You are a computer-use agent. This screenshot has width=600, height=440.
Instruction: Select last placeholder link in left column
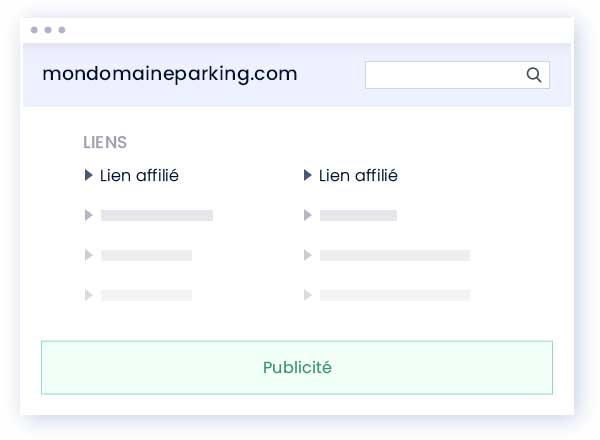(147, 295)
